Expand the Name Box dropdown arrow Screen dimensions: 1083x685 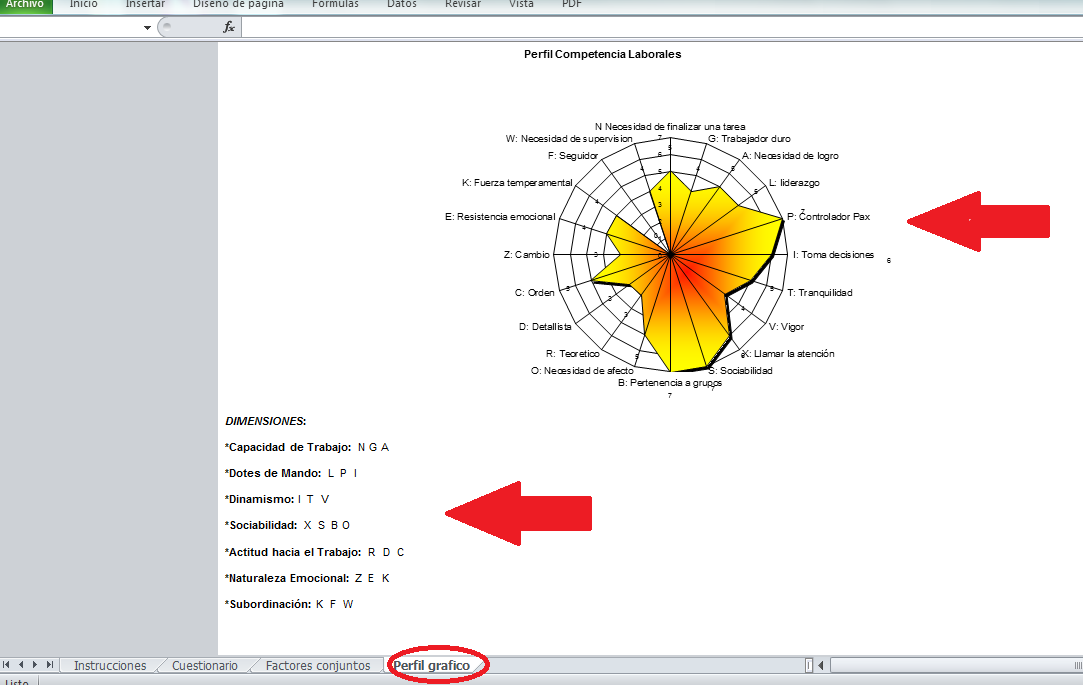point(148,27)
